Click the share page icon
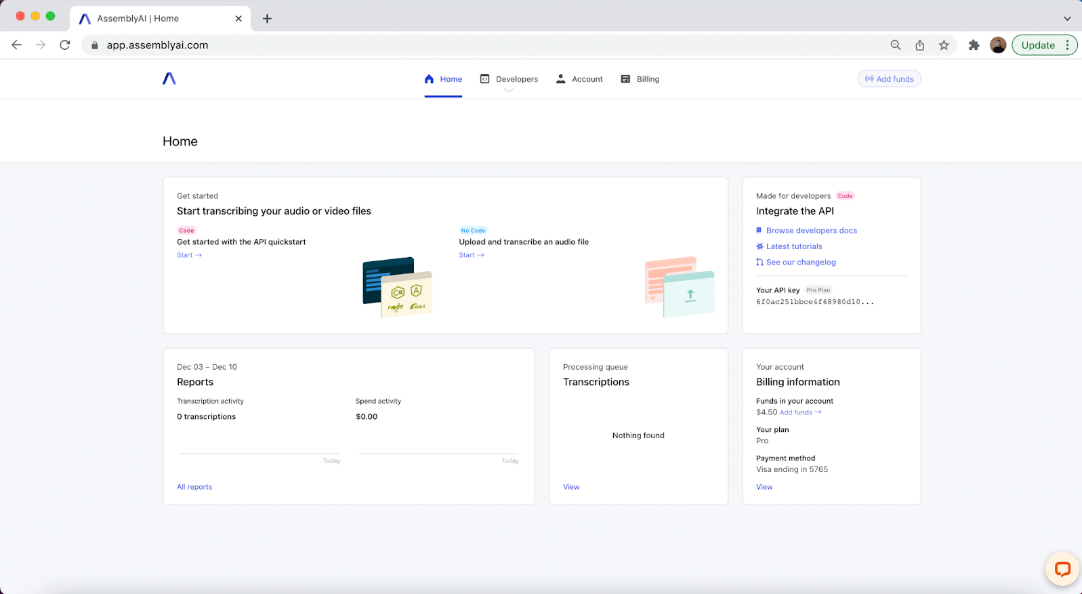Image resolution: width=1082 pixels, height=594 pixels. click(x=920, y=45)
